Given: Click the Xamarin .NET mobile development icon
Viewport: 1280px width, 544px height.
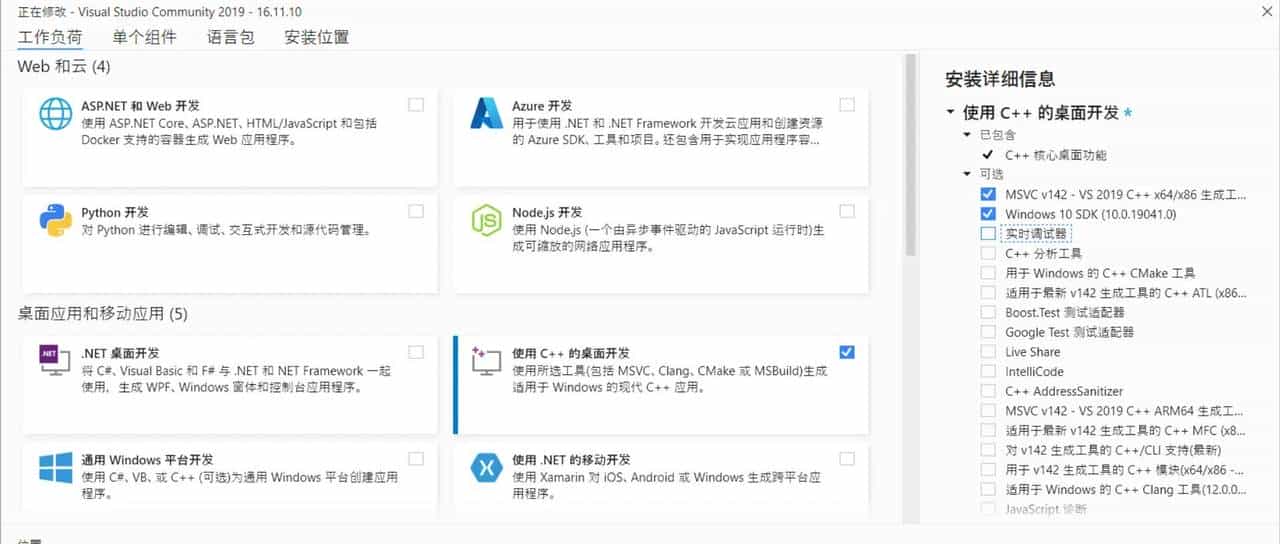Looking at the screenshot, I should coord(487,467).
